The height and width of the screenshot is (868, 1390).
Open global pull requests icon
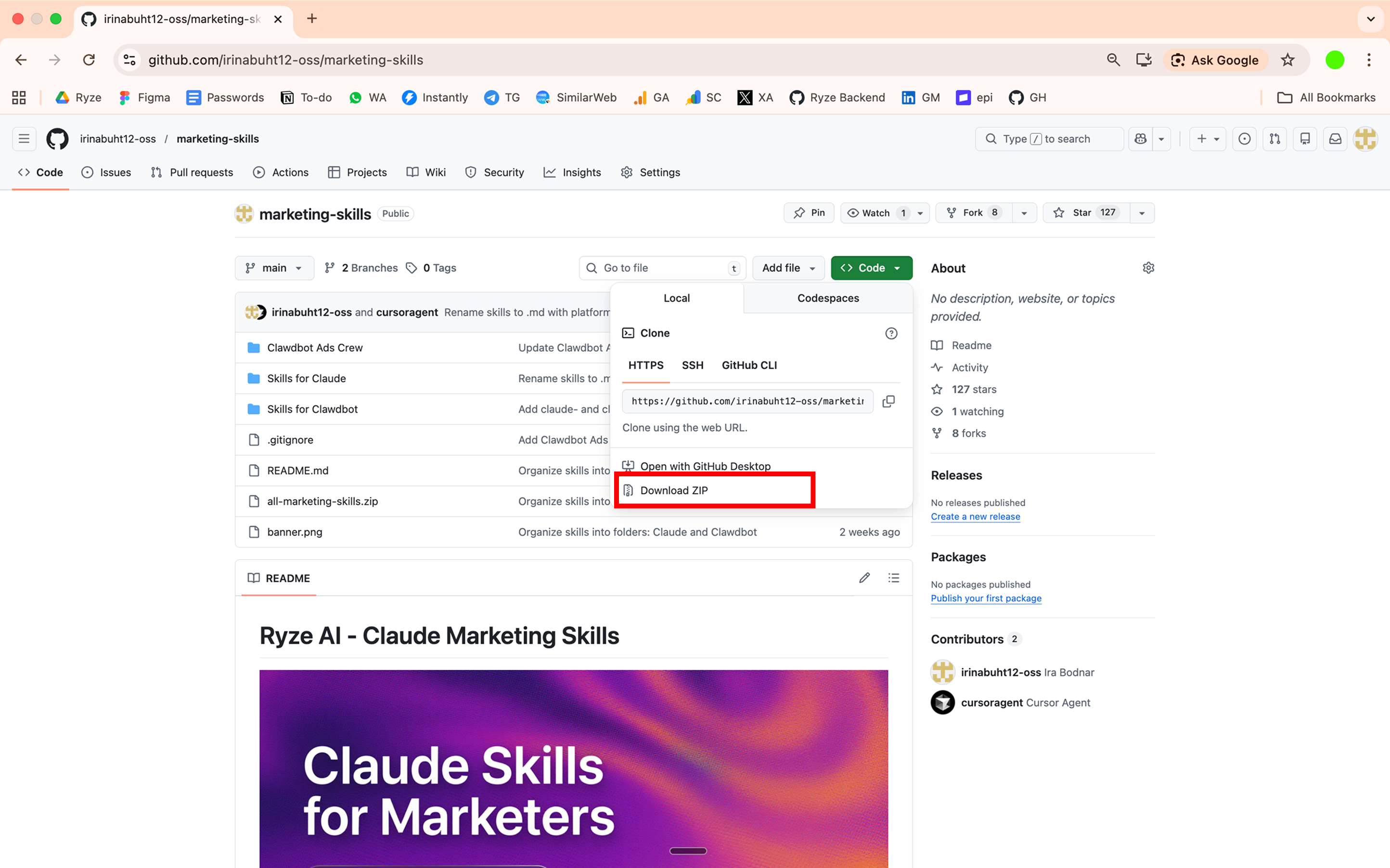[x=1274, y=139]
